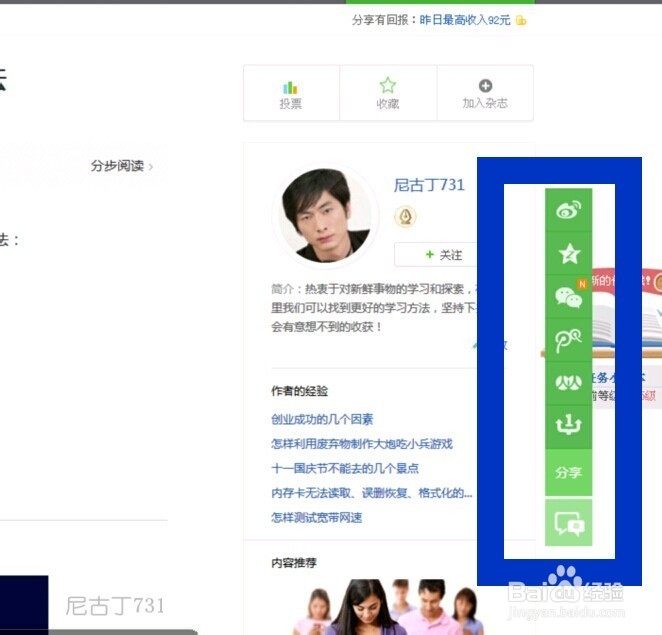This screenshot has height=635, width=662.
Task: Click the Baidu share-count icon
Action: (x=568, y=426)
